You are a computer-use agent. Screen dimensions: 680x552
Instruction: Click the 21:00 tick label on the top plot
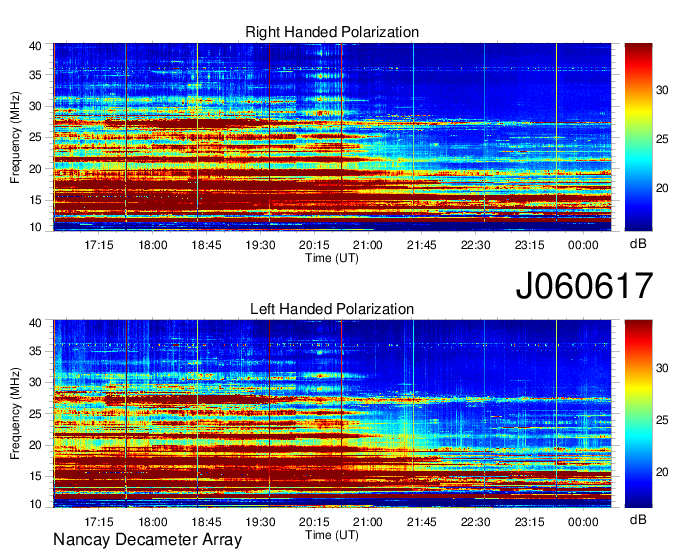[368, 245]
